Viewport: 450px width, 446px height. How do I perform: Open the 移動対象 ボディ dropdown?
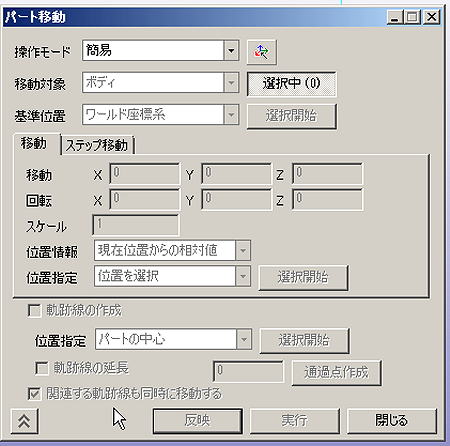(x=231, y=83)
